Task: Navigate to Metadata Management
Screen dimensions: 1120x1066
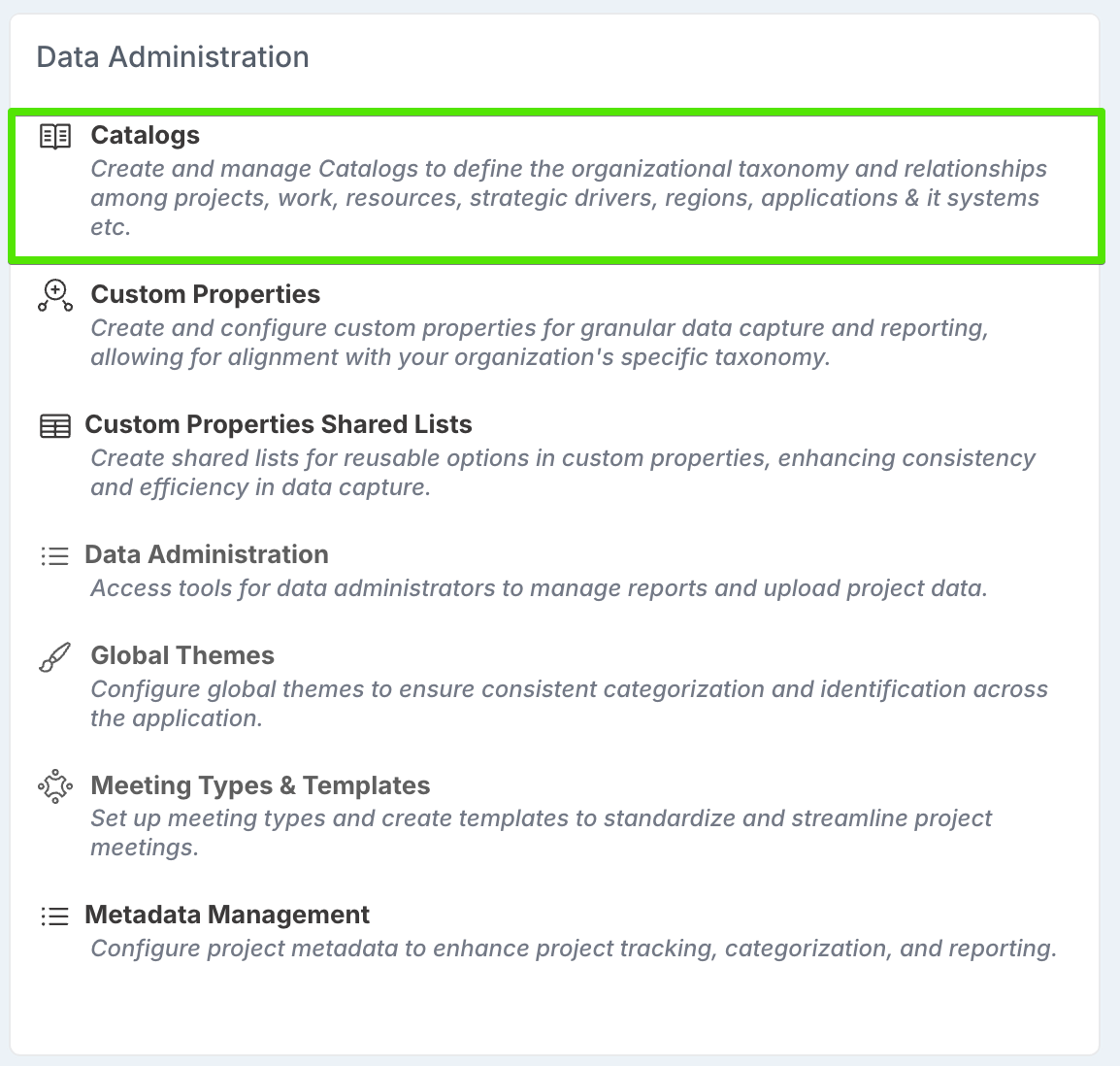Action: (227, 916)
